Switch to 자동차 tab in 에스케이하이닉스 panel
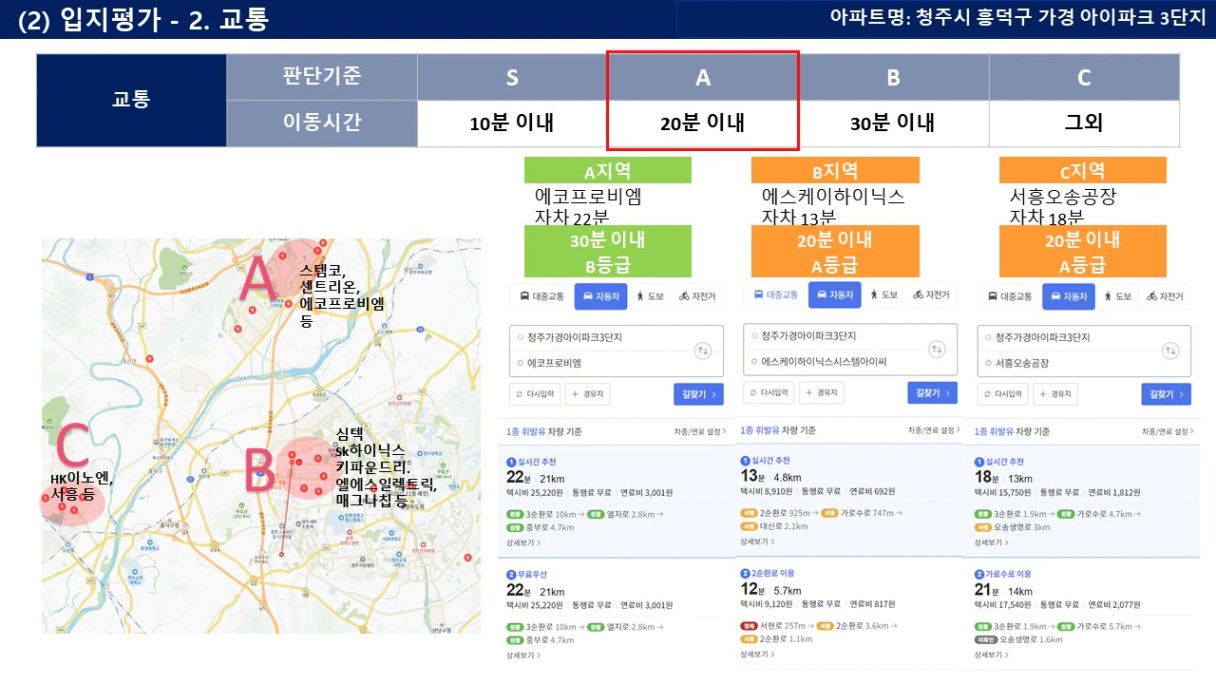The height and width of the screenshot is (684, 1216). [x=834, y=295]
